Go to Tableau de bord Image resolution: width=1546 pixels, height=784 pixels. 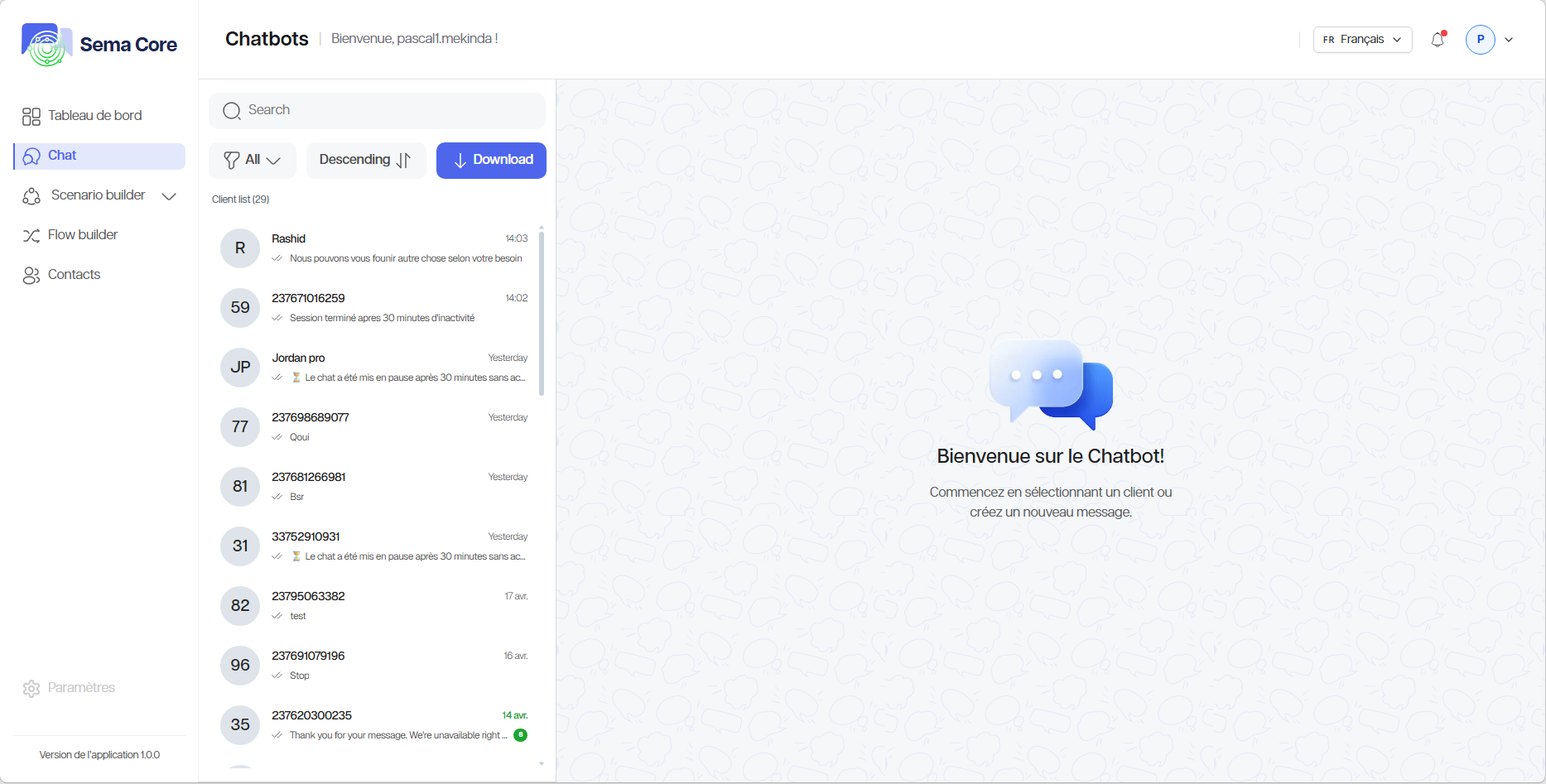[x=94, y=116]
